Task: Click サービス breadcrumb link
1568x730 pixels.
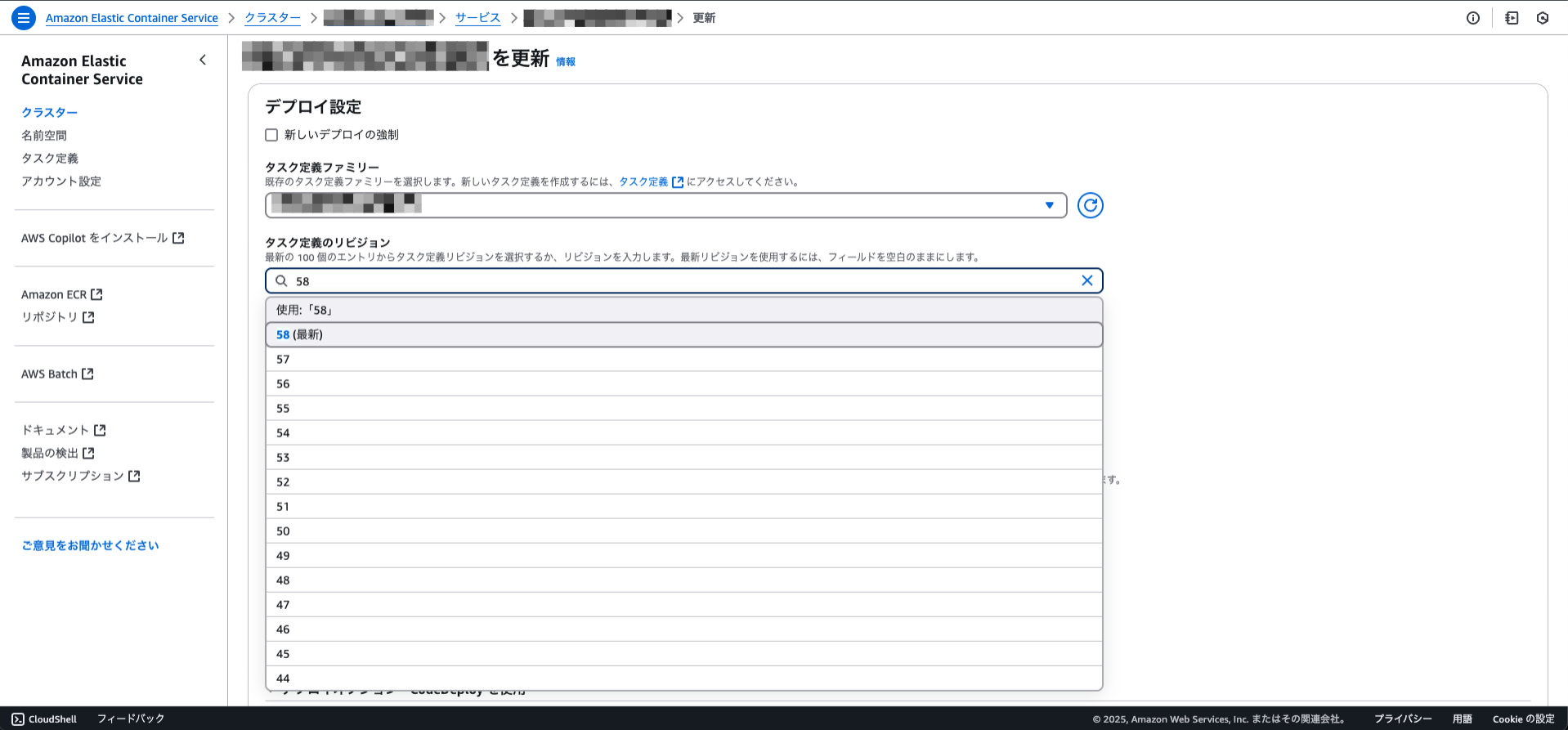Action: coord(477,18)
